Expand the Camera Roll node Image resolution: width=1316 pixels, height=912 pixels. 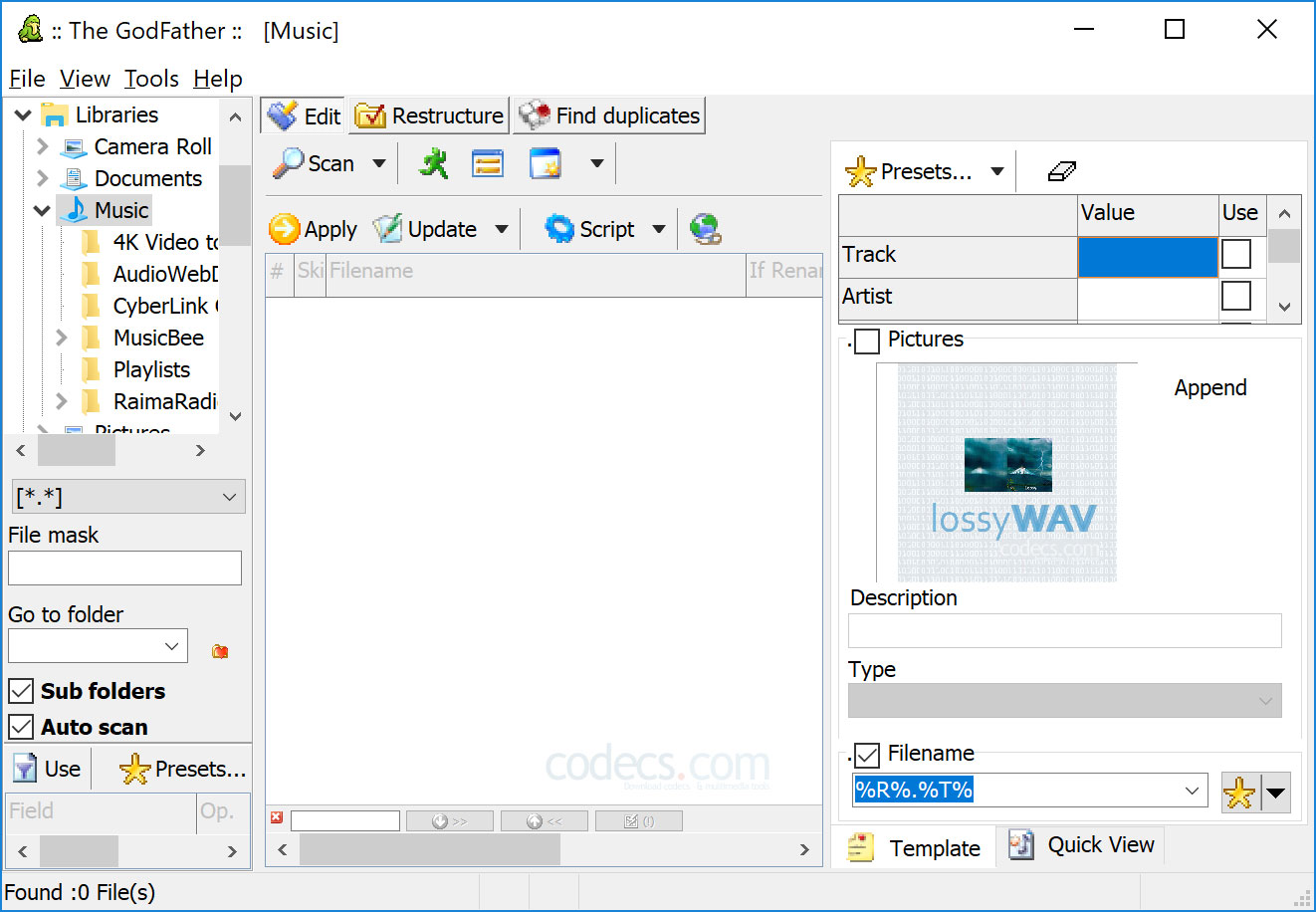[42, 146]
